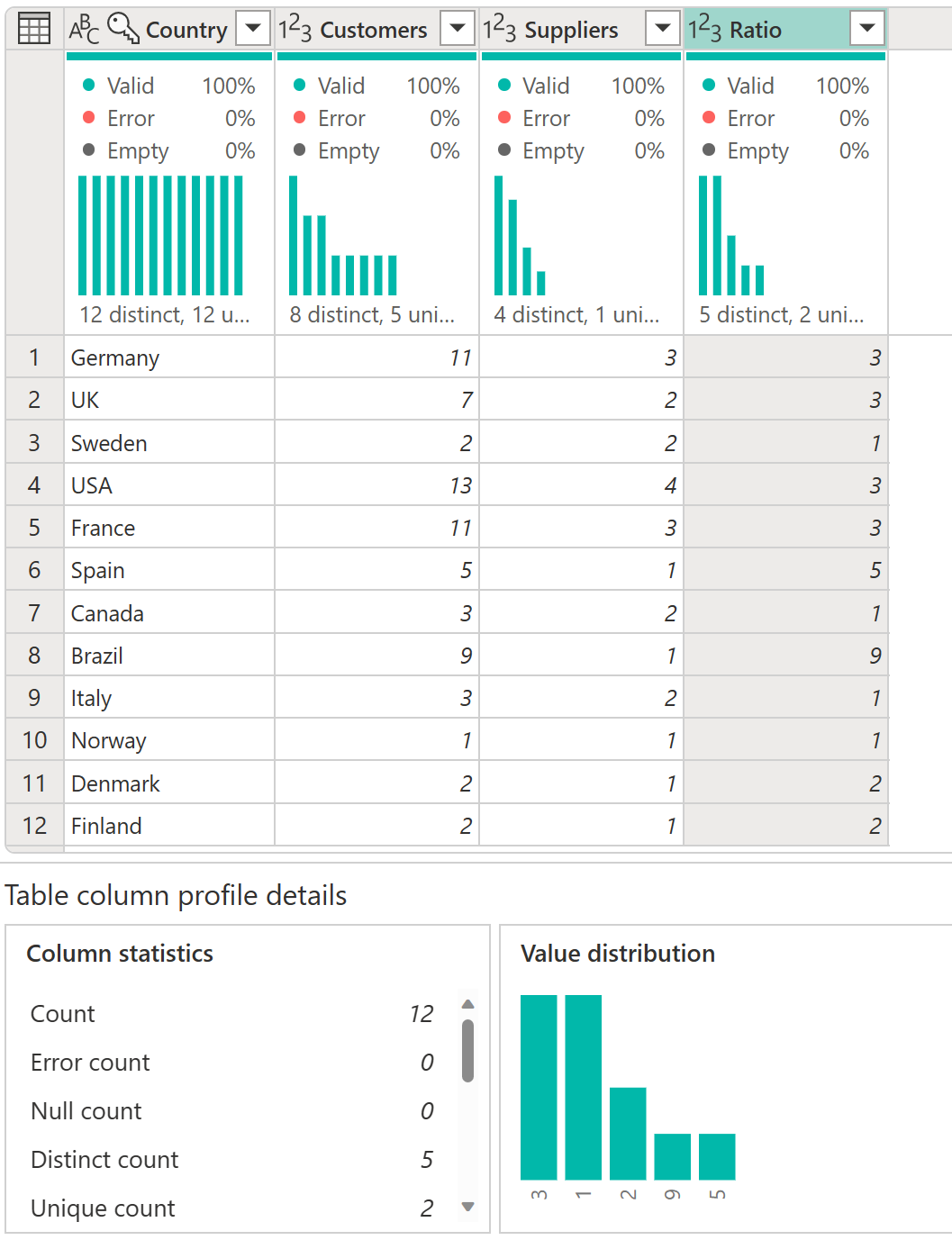The image size is (952, 1240).
Task: Click the Empty indicator dot under Ratio
Action: tap(706, 150)
